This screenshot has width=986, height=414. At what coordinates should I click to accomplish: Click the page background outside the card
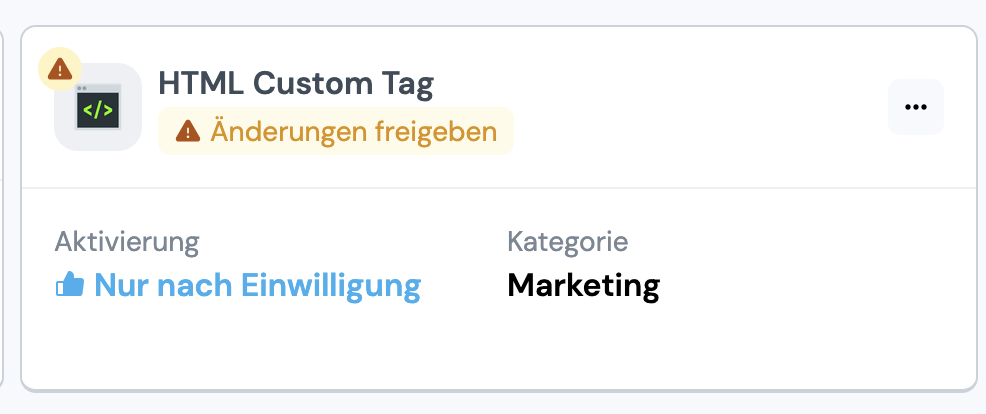[x=500, y=404]
